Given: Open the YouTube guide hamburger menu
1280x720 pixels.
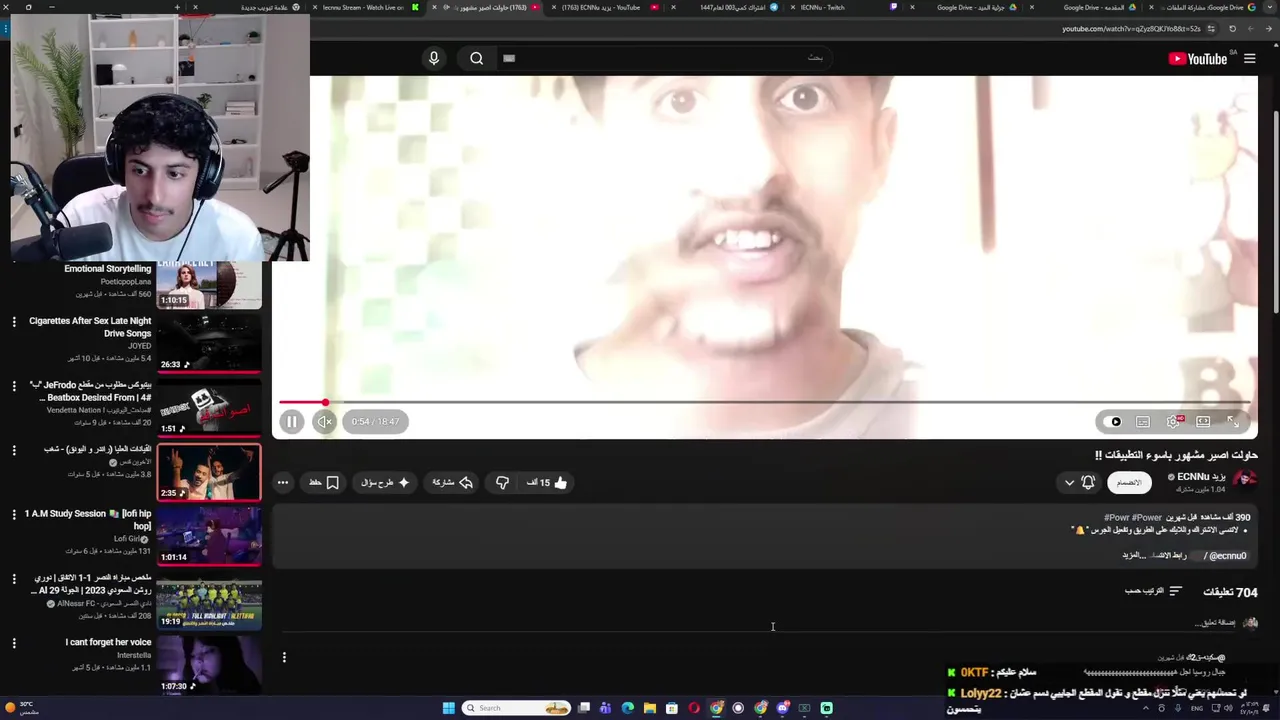Looking at the screenshot, I should 1249,58.
